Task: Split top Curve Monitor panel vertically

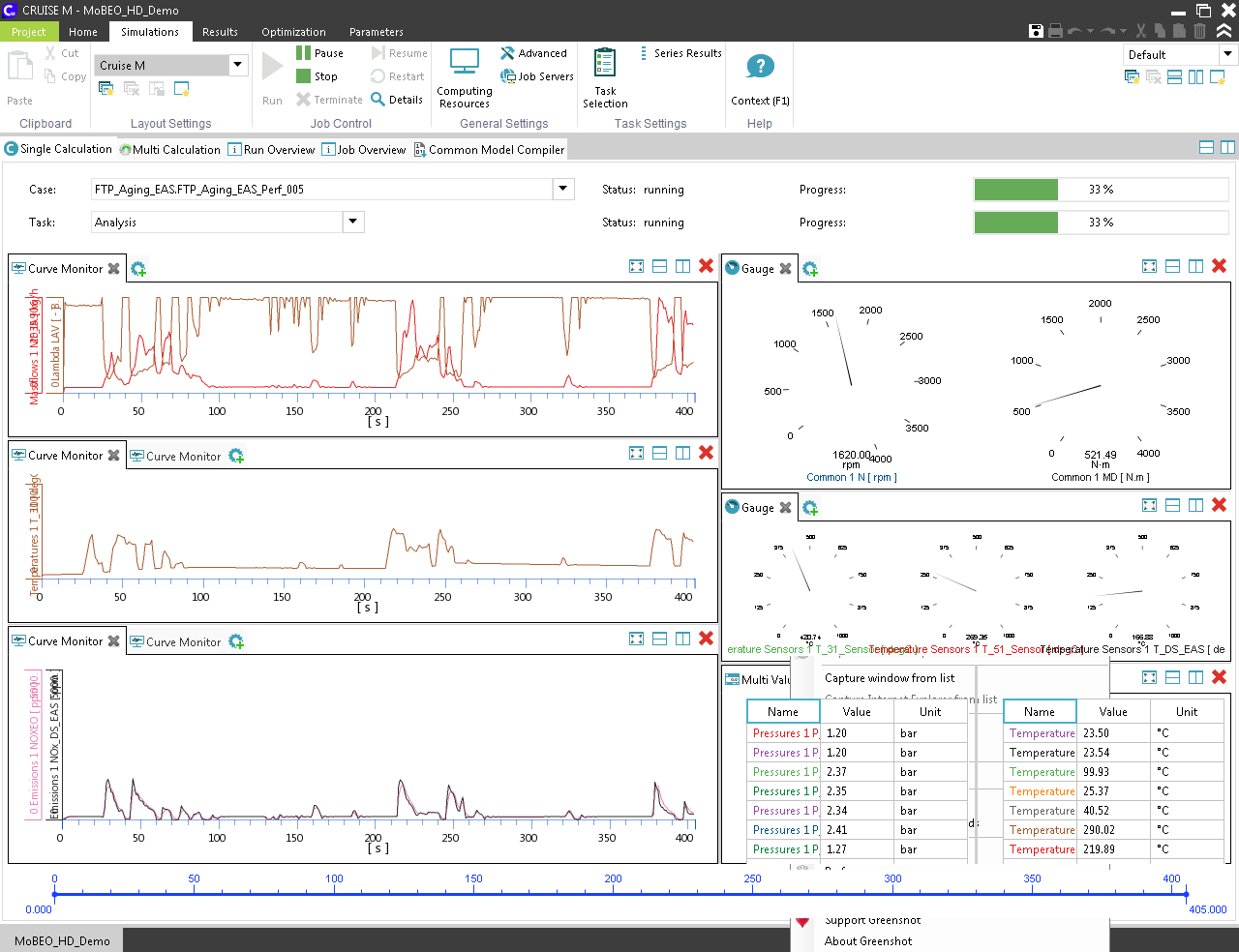Action: 682,266
